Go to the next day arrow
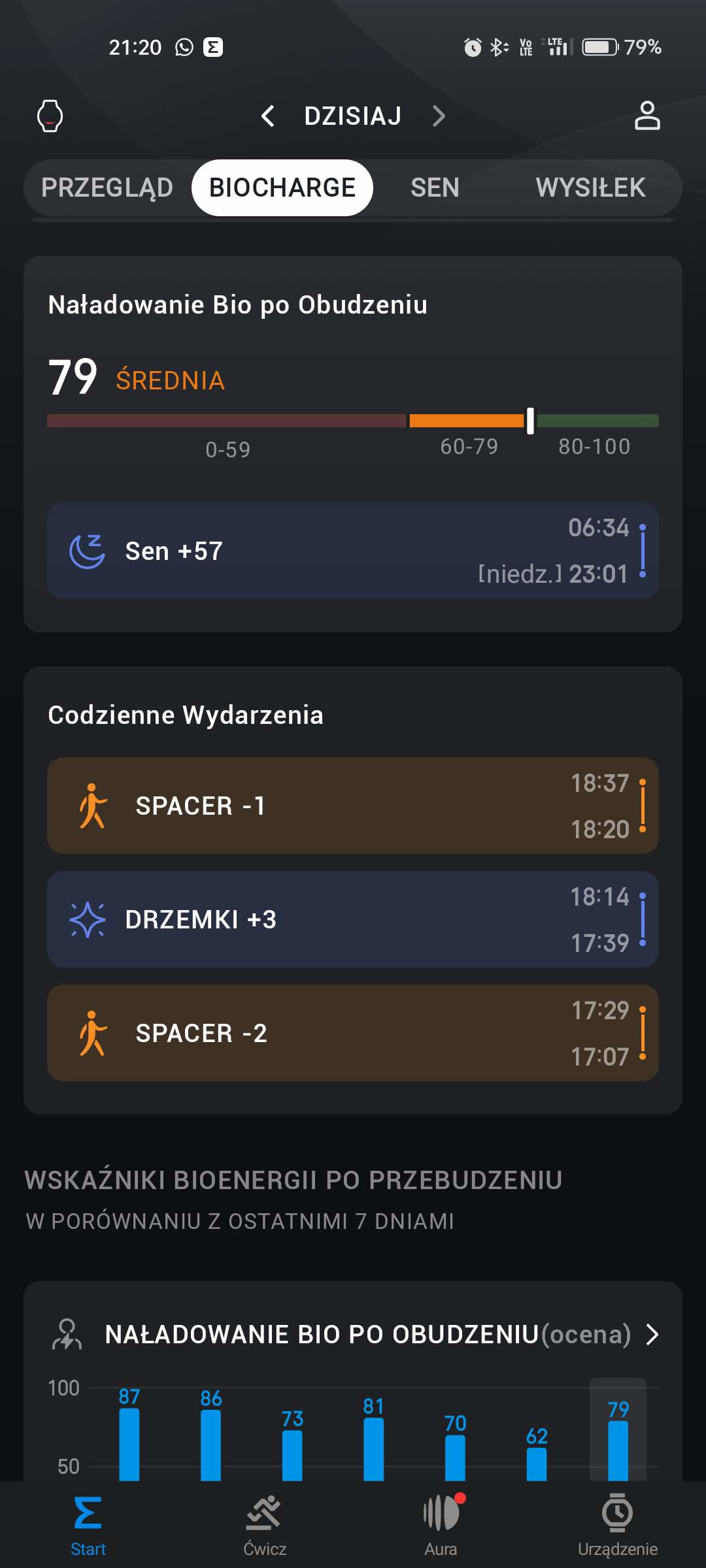Image resolution: width=706 pixels, height=1568 pixels. 439,116
